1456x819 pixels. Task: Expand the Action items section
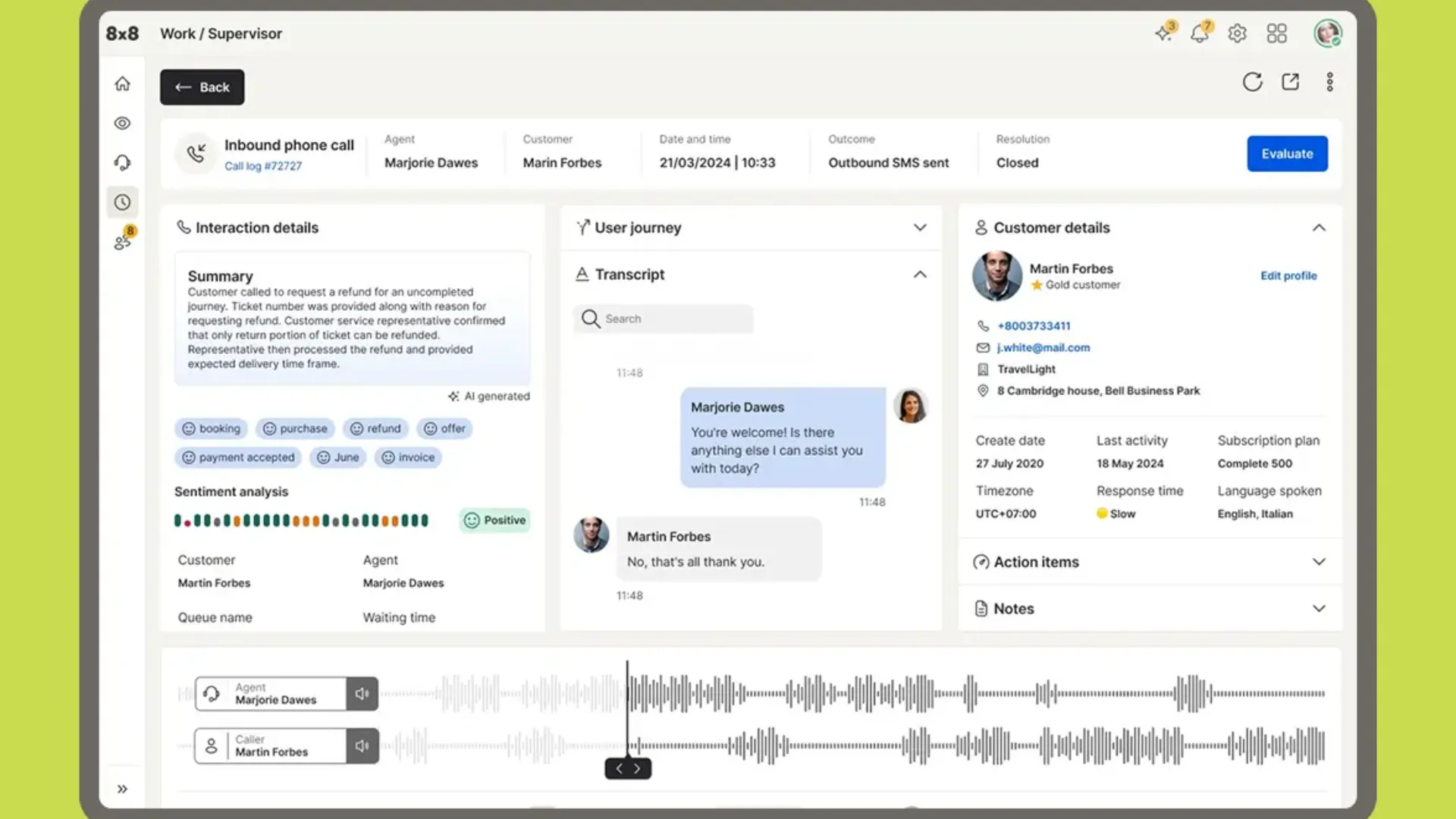point(1318,562)
